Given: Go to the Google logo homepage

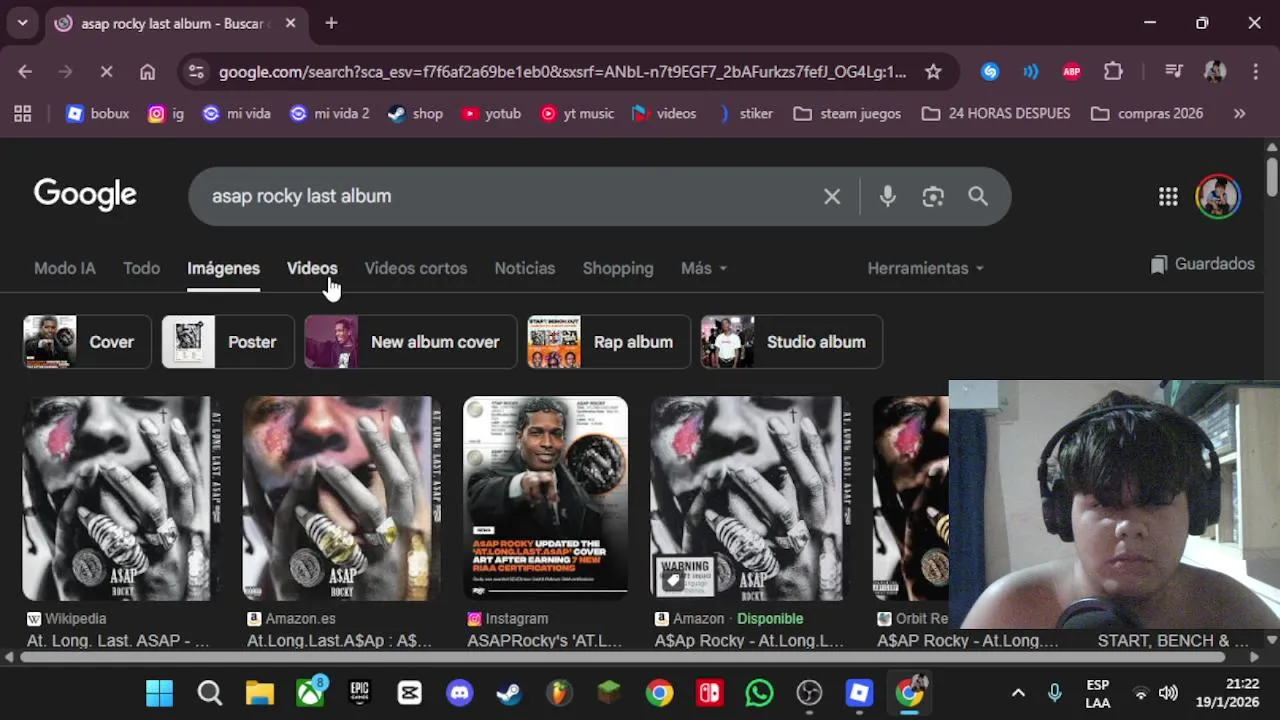Looking at the screenshot, I should [x=85, y=195].
